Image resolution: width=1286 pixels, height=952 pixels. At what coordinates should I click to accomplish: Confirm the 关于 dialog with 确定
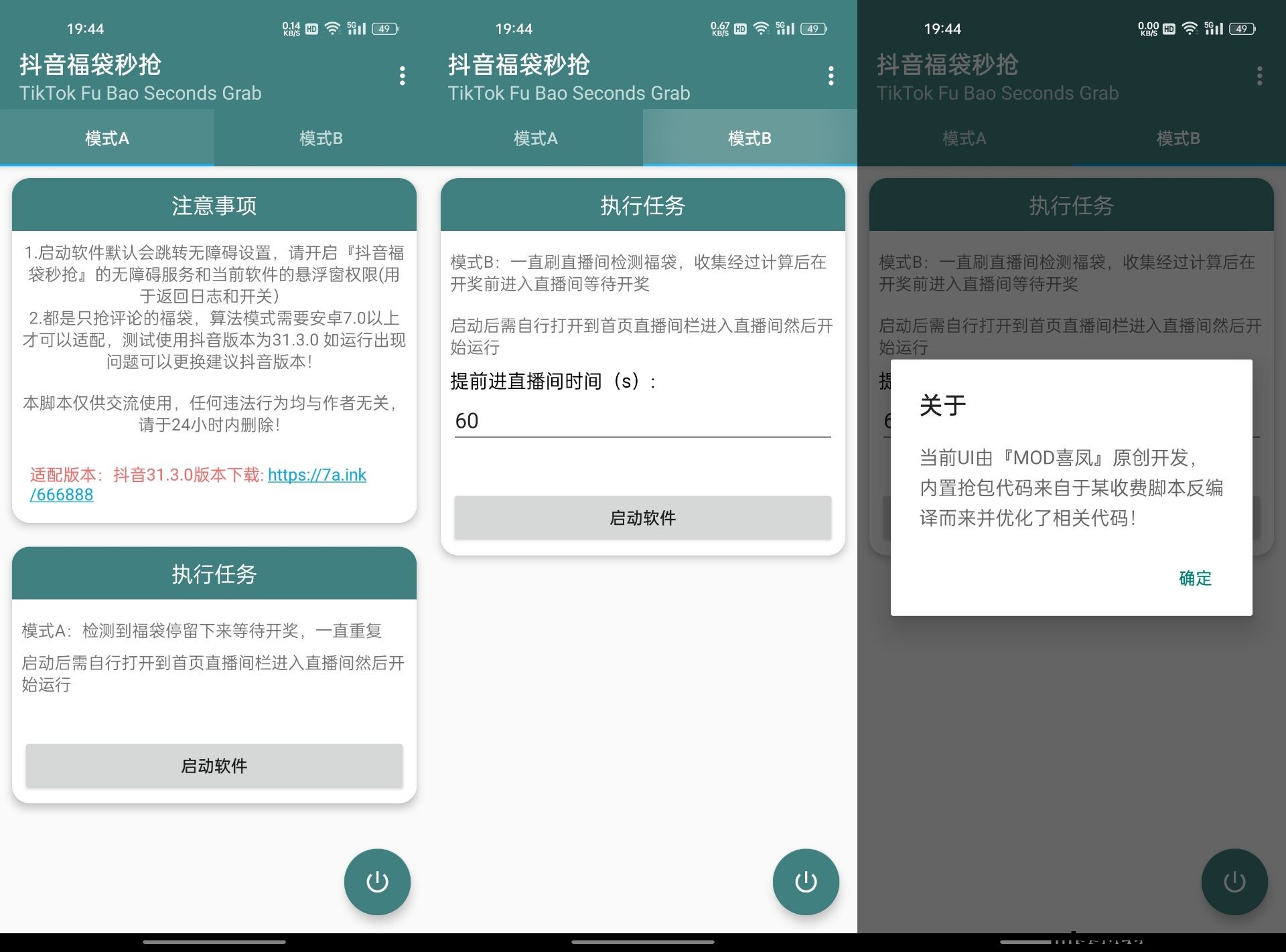1195,578
